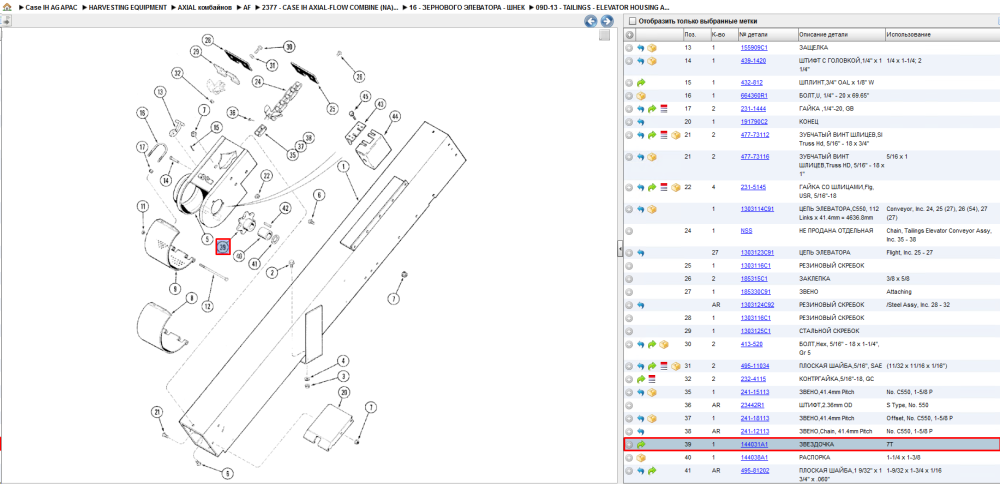Image resolution: width=1000 pixels, height=484 pixels.
Task: Click package box icon in ЗАЩЕЛКА row
Action: 652,48
